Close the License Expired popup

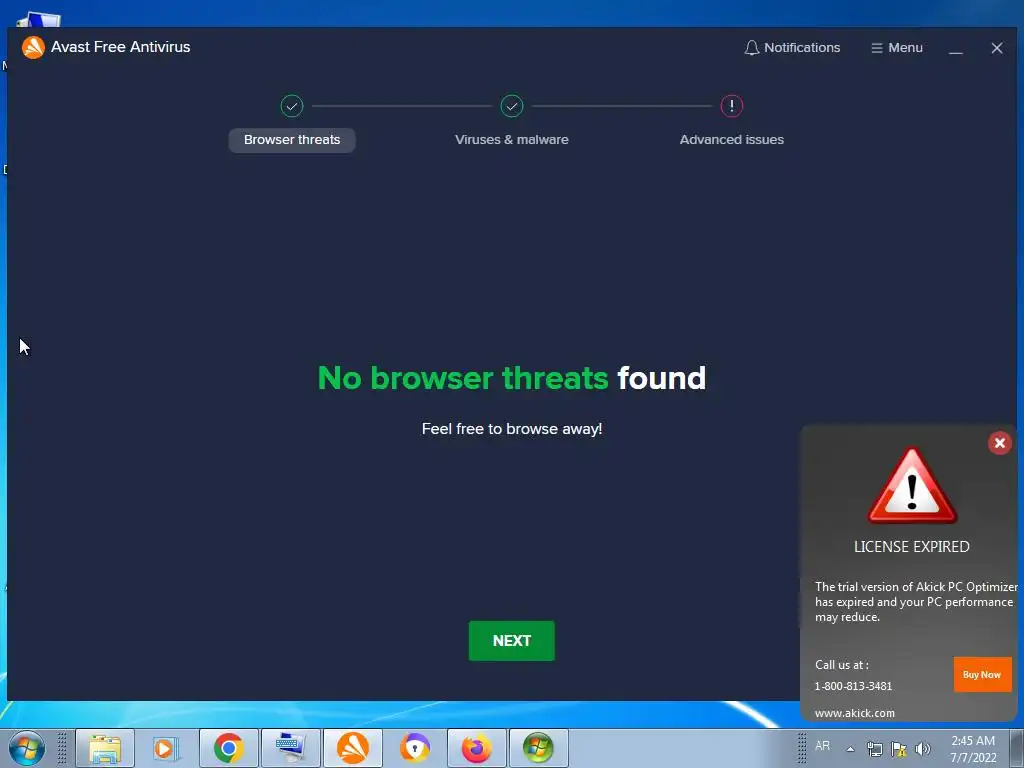coord(999,443)
